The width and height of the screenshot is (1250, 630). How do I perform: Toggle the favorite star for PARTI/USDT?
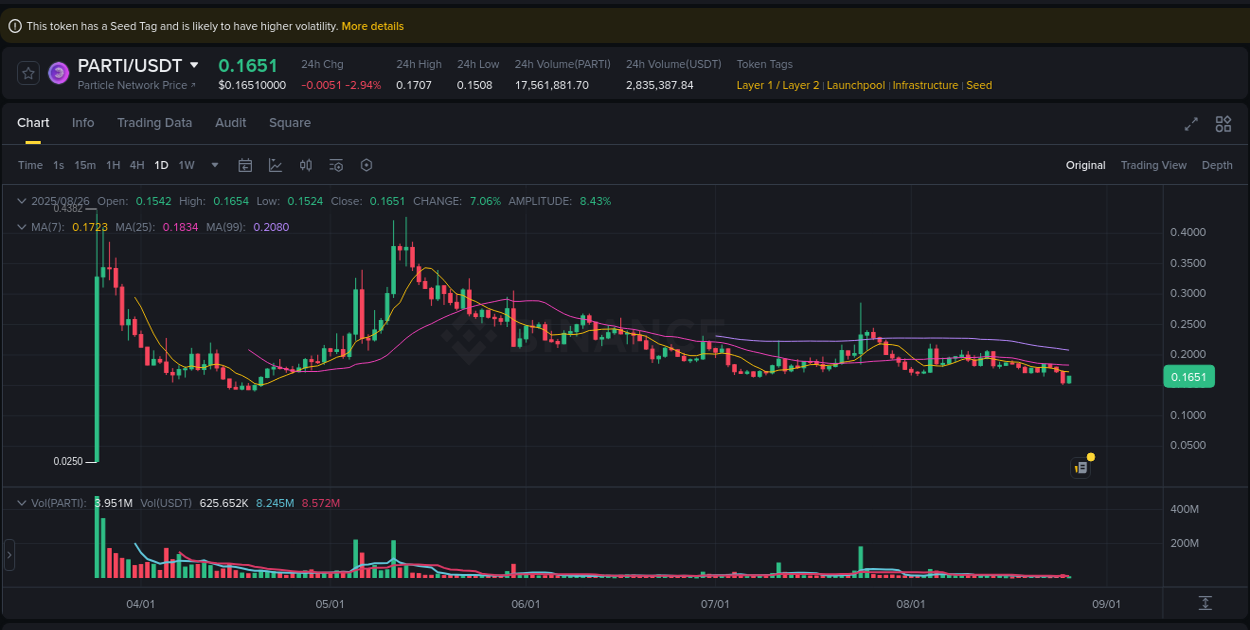(x=27, y=73)
